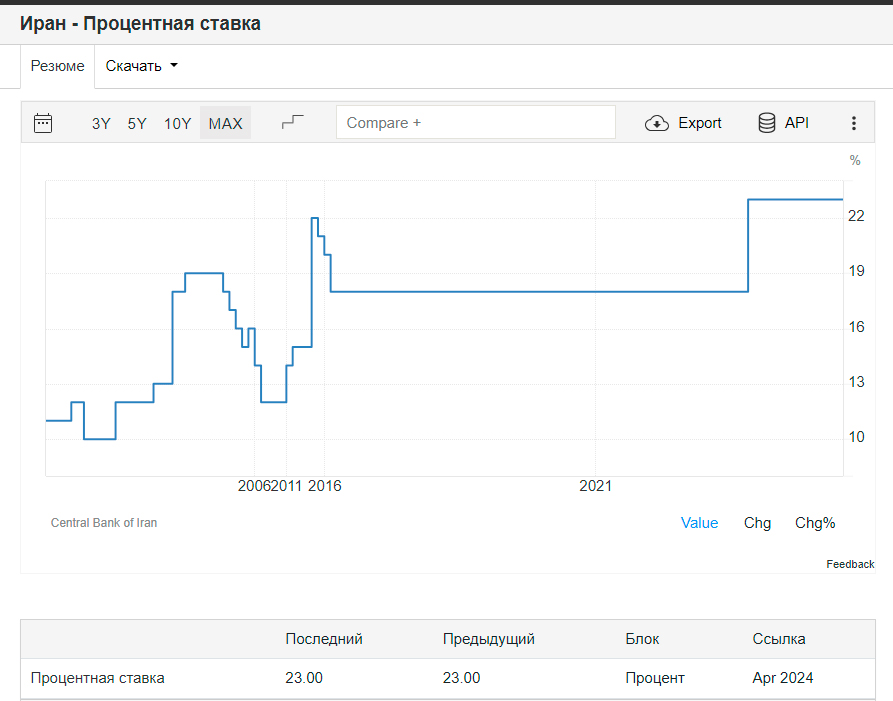Switch chart type using the step-line icon
This screenshot has width=893, height=701.
(293, 122)
